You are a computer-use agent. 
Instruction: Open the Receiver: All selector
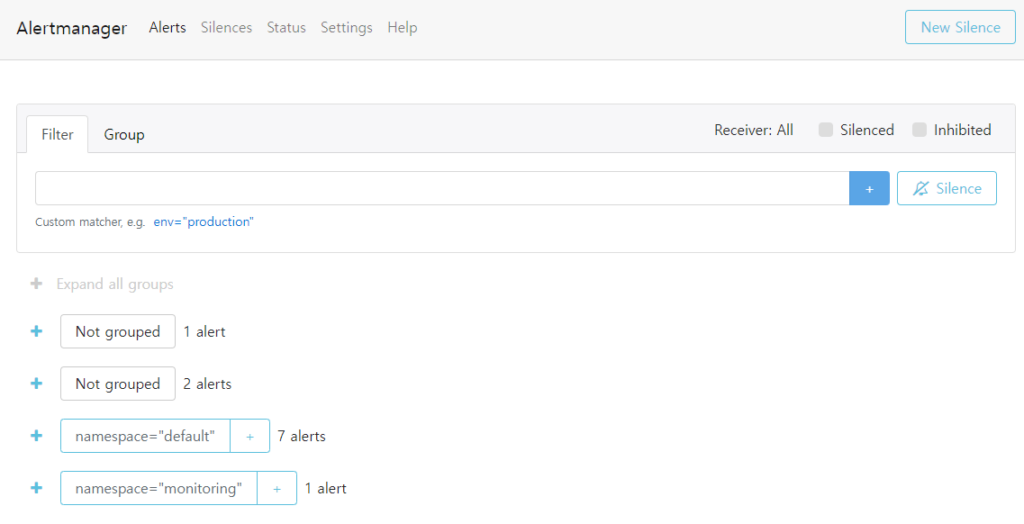(754, 130)
